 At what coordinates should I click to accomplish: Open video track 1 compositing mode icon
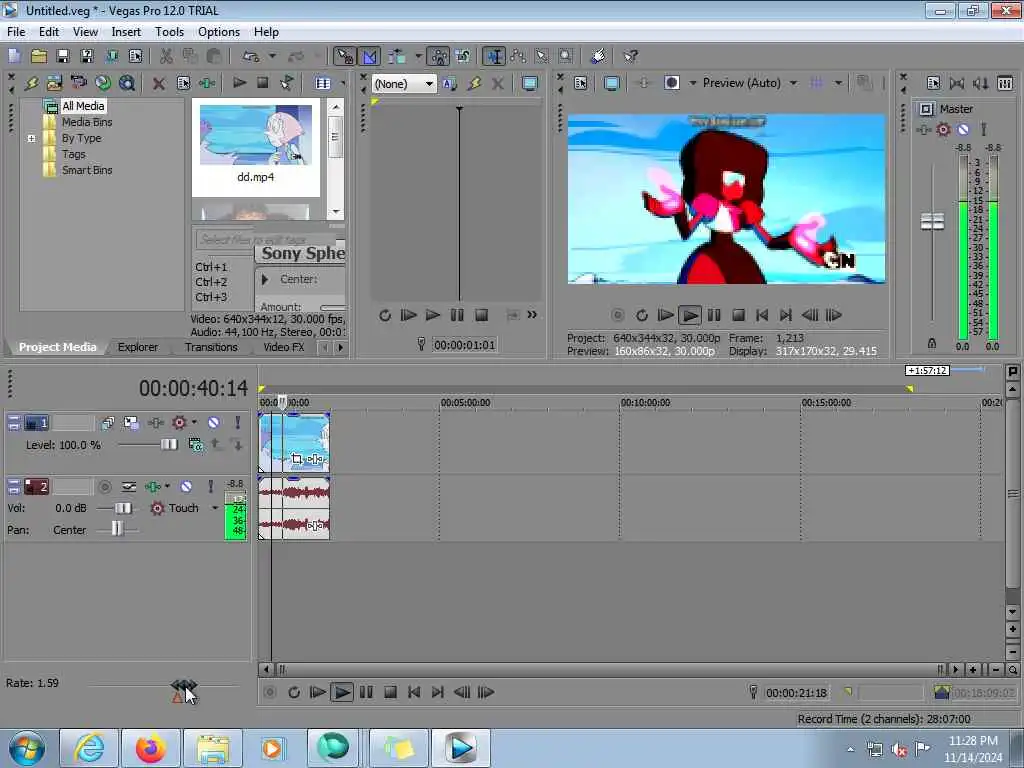(195, 445)
